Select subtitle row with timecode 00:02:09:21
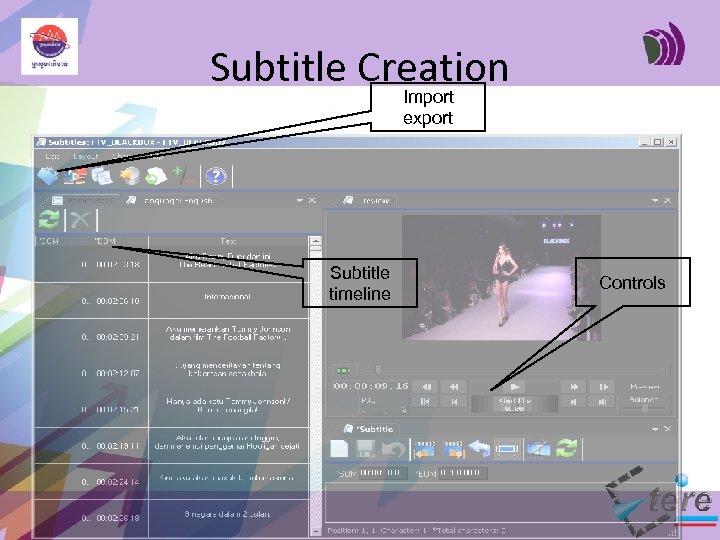The height and width of the screenshot is (540, 720). tap(172, 337)
